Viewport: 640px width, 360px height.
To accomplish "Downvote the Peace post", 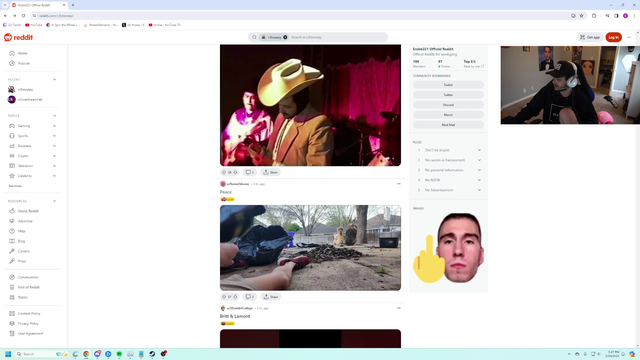I will [x=235, y=297].
